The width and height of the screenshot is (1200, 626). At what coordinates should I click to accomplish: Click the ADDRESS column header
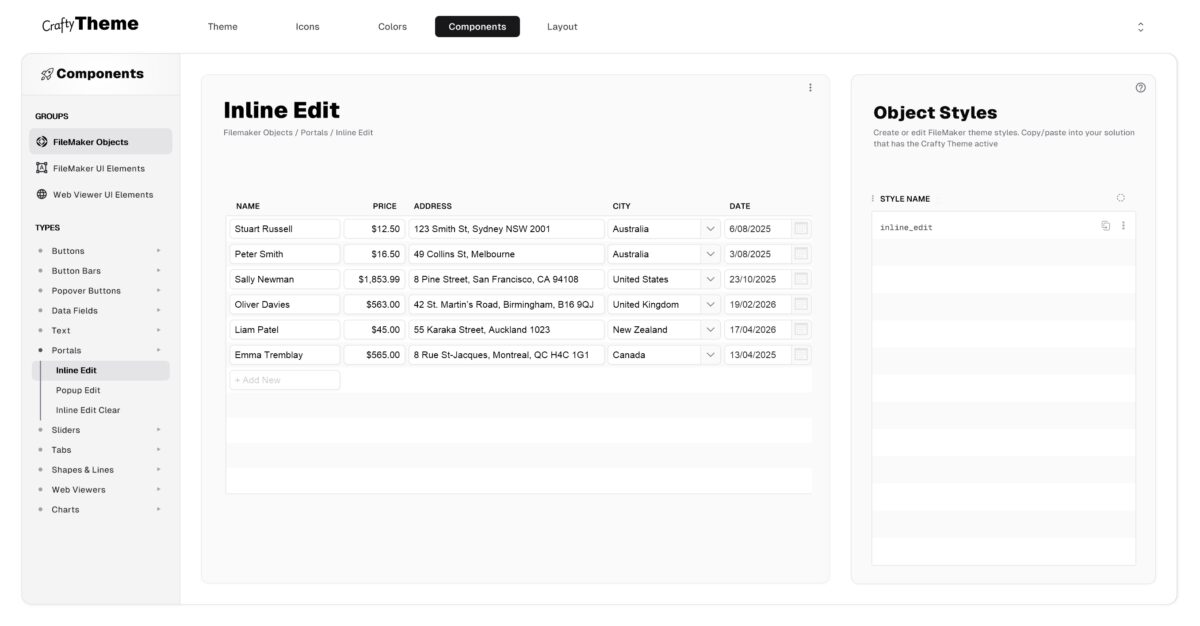pyautogui.click(x=433, y=206)
